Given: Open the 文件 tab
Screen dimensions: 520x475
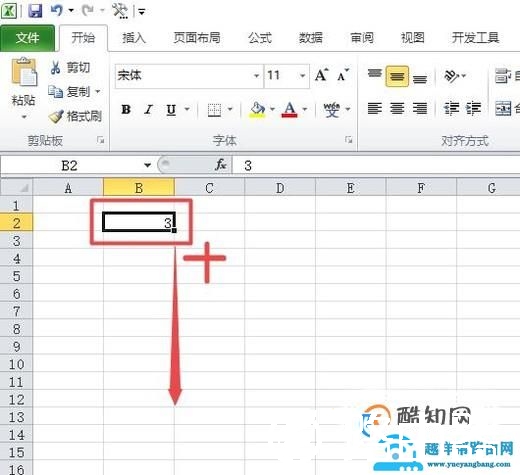Looking at the screenshot, I should pyautogui.click(x=27, y=38).
